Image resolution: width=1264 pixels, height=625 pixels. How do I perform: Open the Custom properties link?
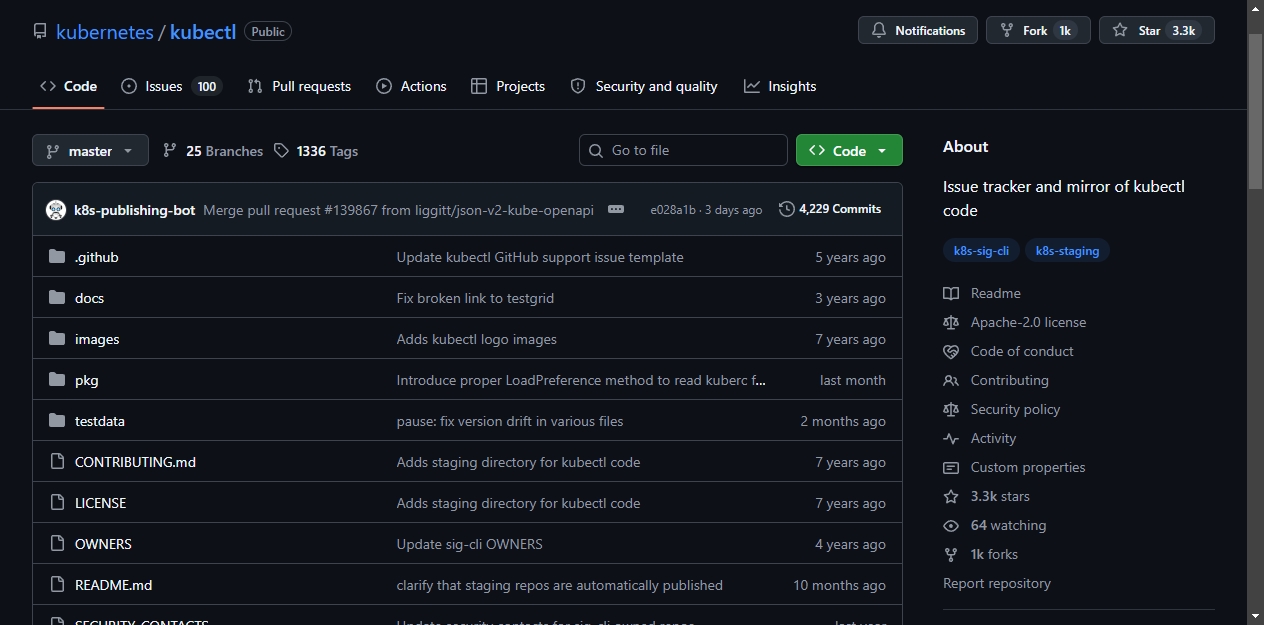(1014, 467)
